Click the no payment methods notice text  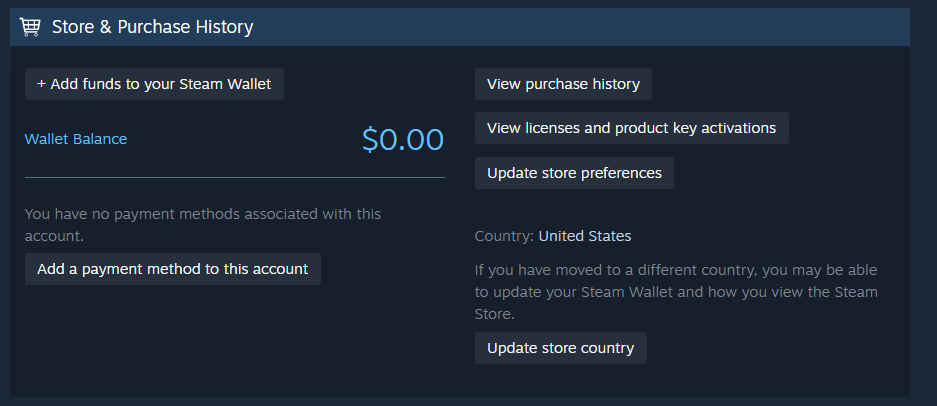tap(202, 214)
